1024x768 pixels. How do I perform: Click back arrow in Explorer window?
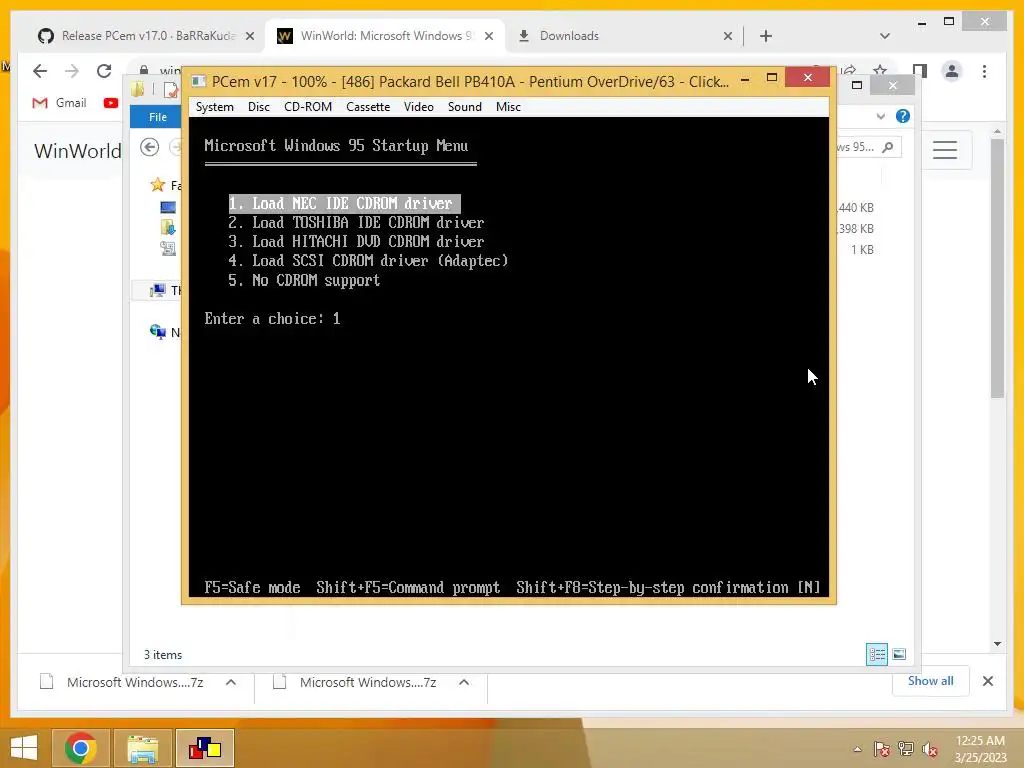coord(150,148)
